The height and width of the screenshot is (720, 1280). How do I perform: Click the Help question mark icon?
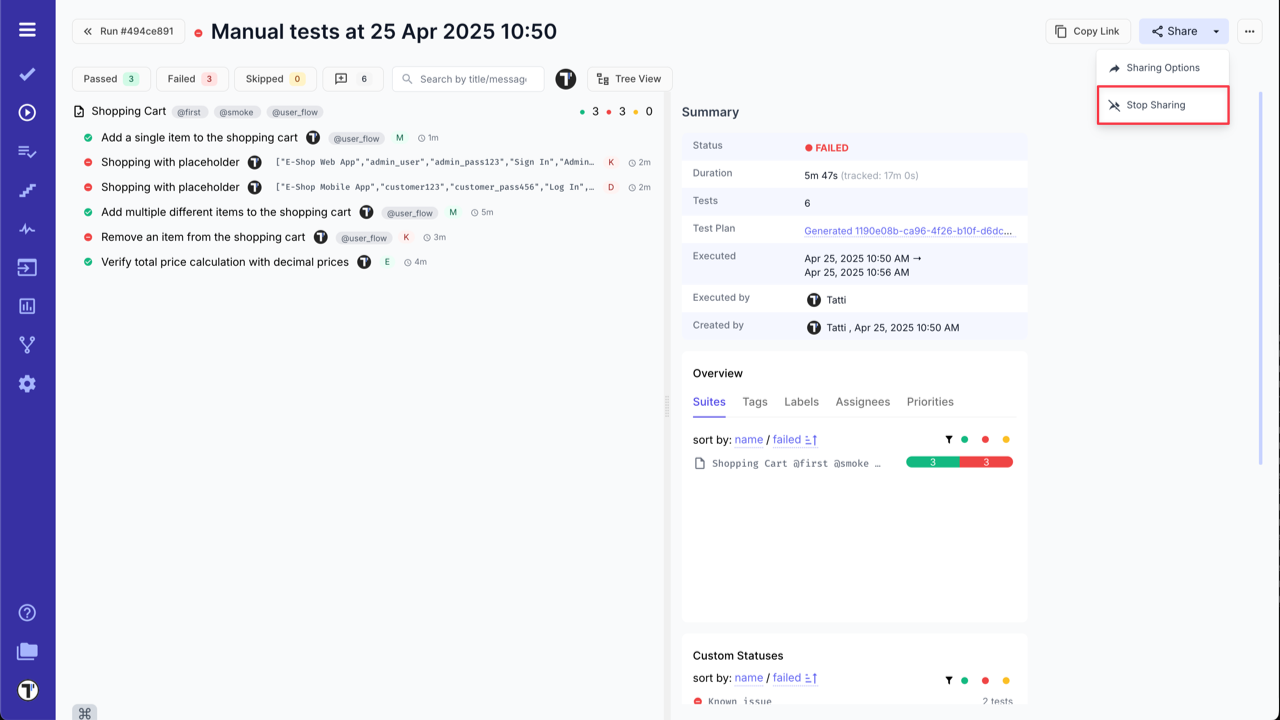27,612
